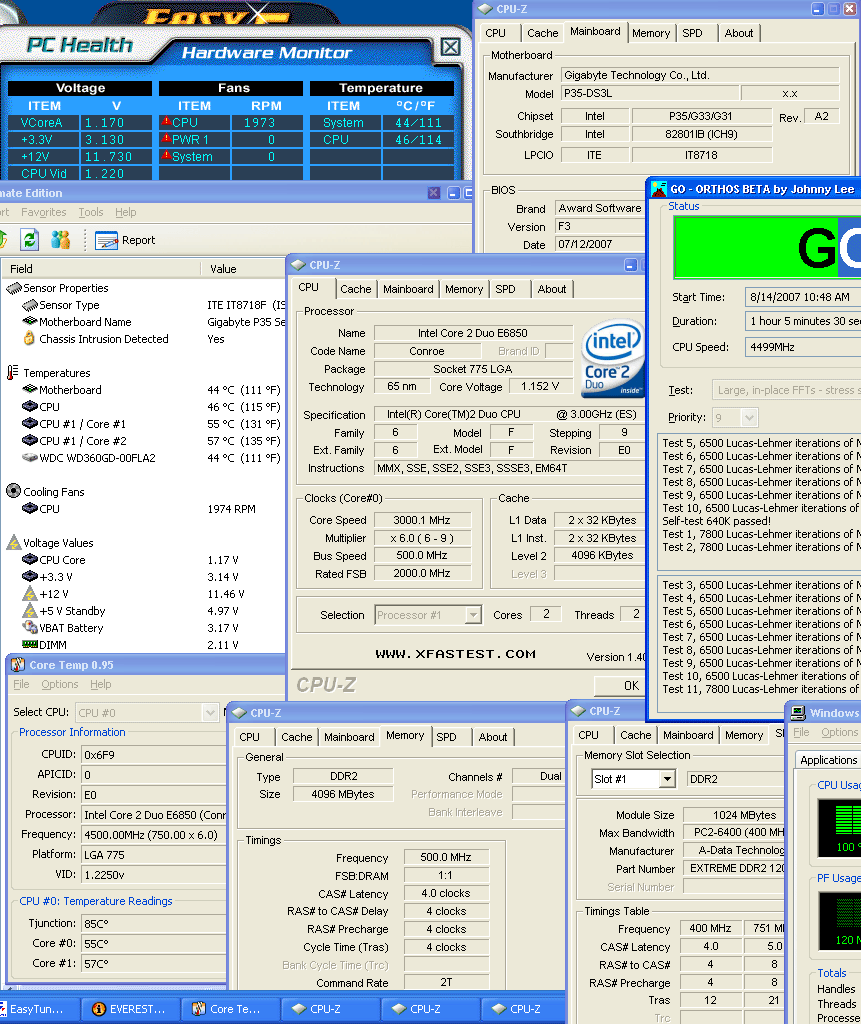This screenshot has width=861, height=1024.
Task: Open EasyTune taskbar button
Action: tap(38, 1009)
